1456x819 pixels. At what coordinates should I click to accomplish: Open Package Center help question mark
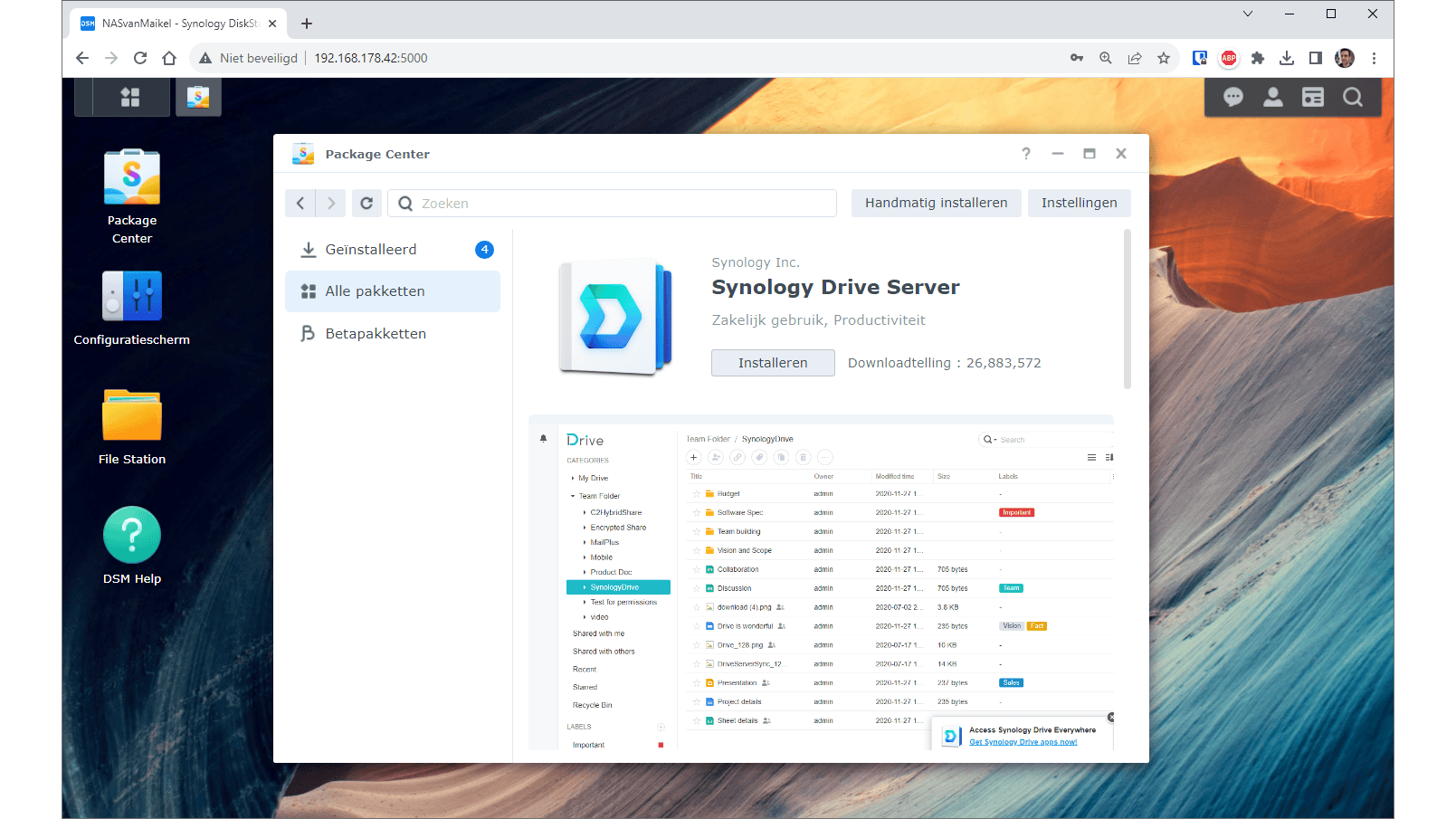coord(1026,154)
